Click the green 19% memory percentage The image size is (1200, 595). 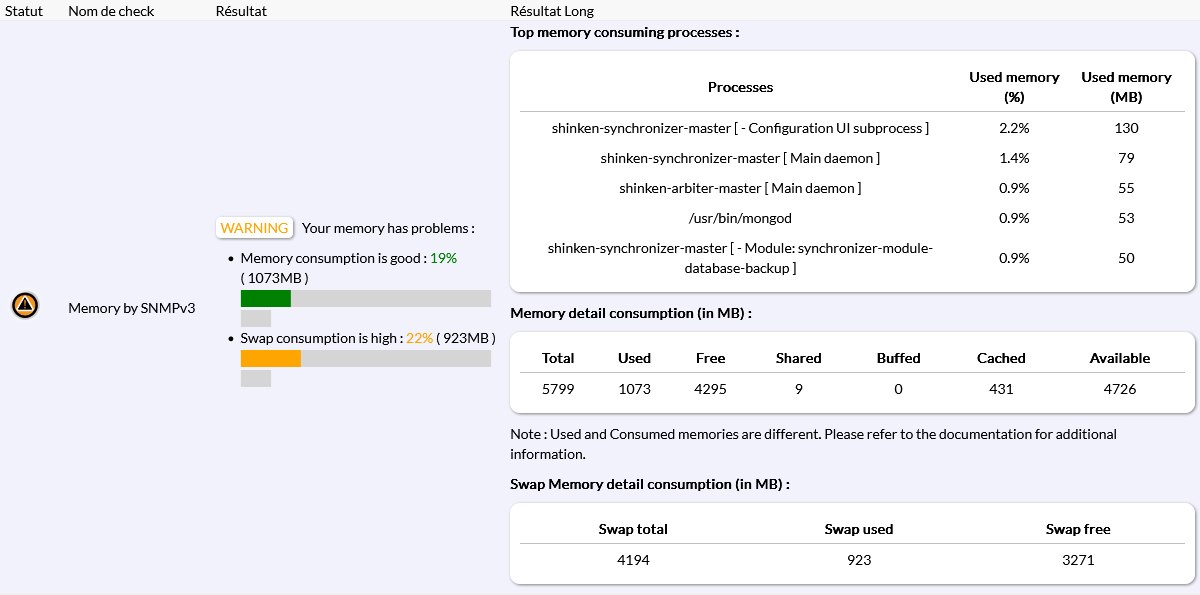pyautogui.click(x=443, y=258)
